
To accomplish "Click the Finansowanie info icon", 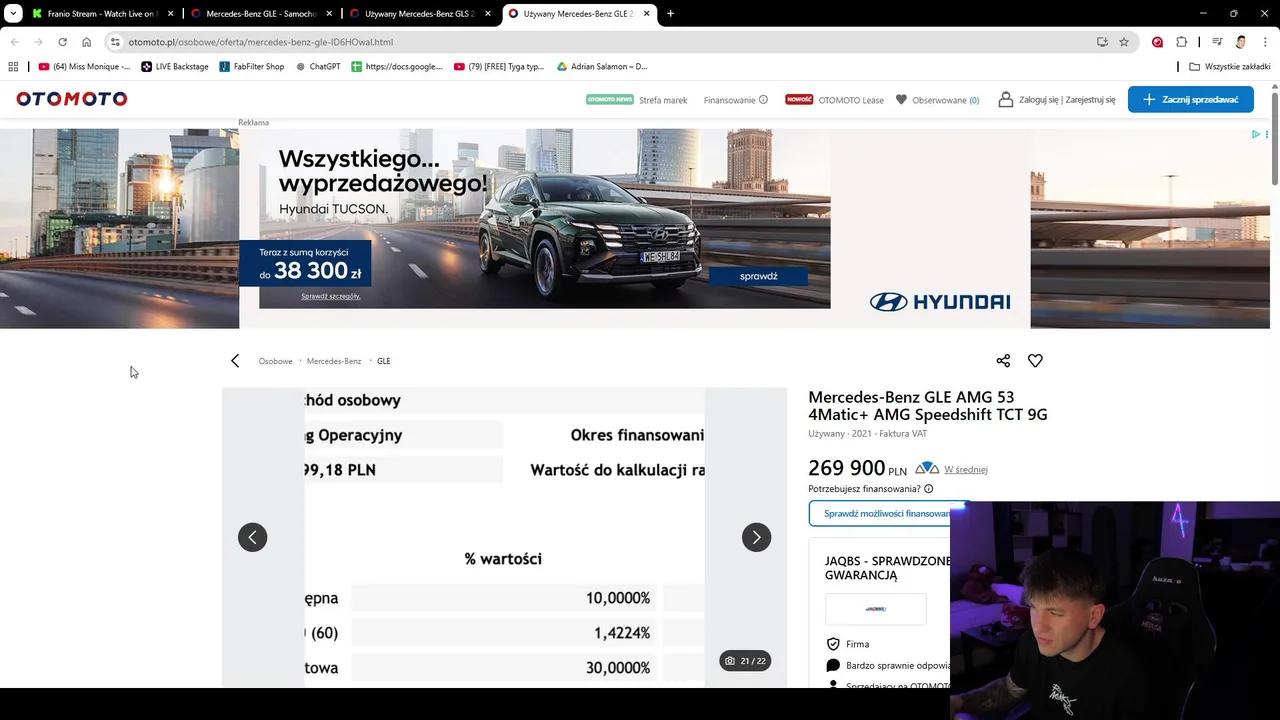I will point(763,100).
